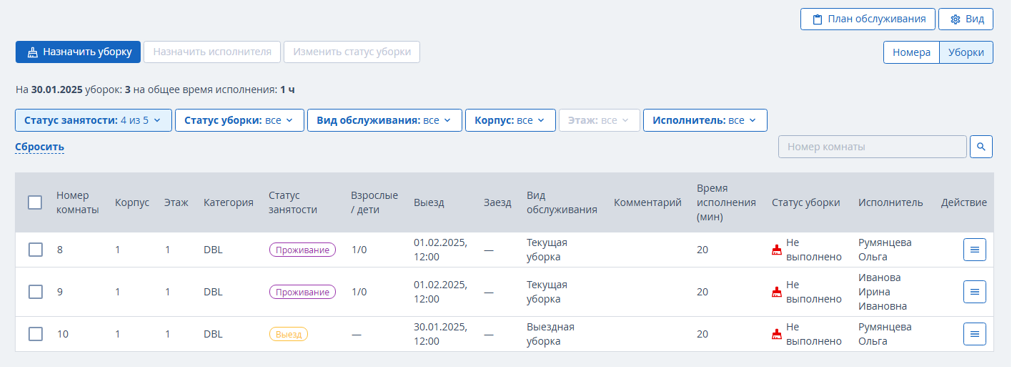Click departure date 30.01.2025, 12:00
Screen dimensions: 1011x367
440,334
